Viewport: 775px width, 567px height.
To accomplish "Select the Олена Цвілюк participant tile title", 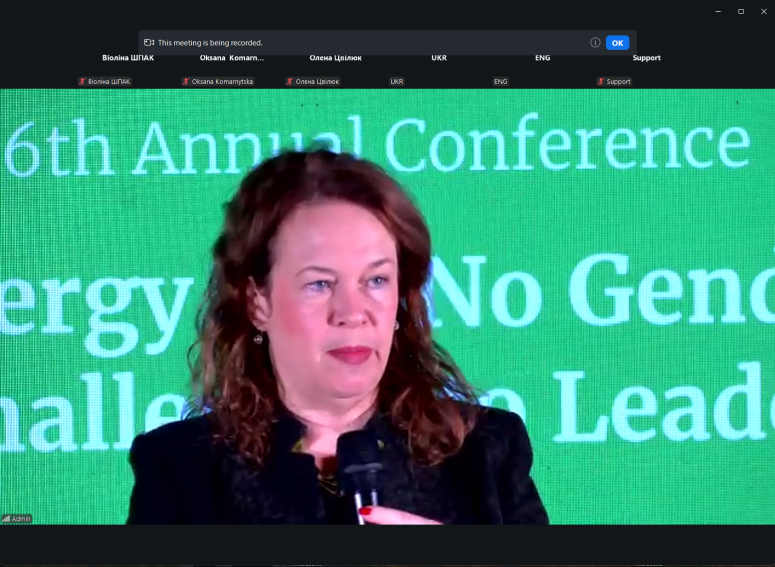I will tap(335, 58).
